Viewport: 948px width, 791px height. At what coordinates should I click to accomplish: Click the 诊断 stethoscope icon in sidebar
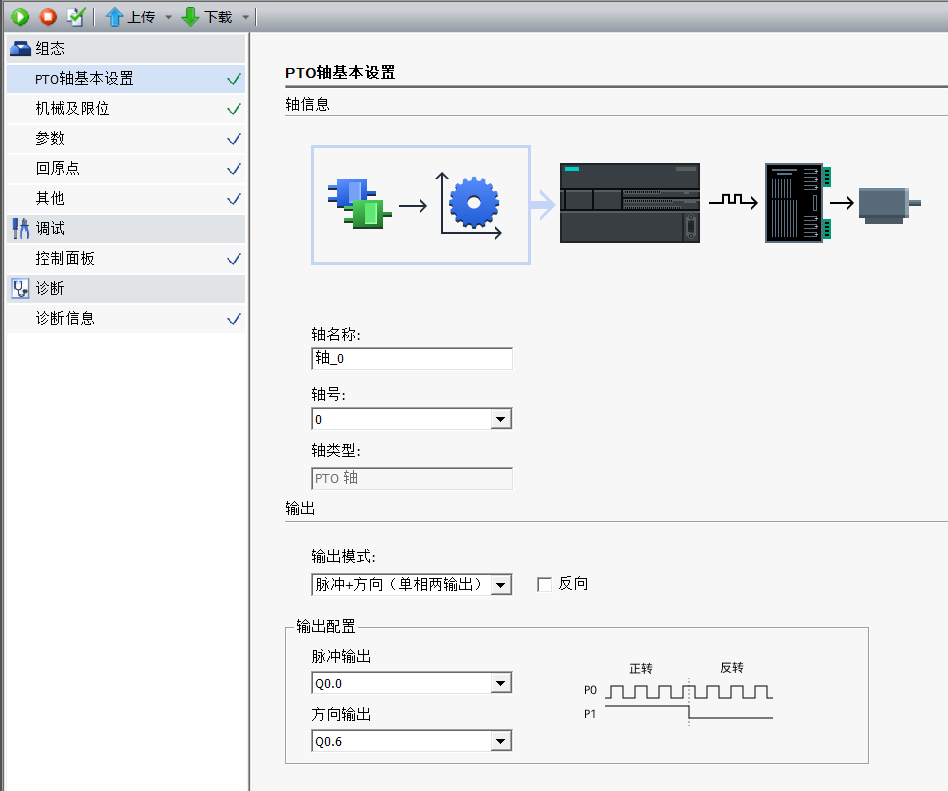tap(20, 288)
